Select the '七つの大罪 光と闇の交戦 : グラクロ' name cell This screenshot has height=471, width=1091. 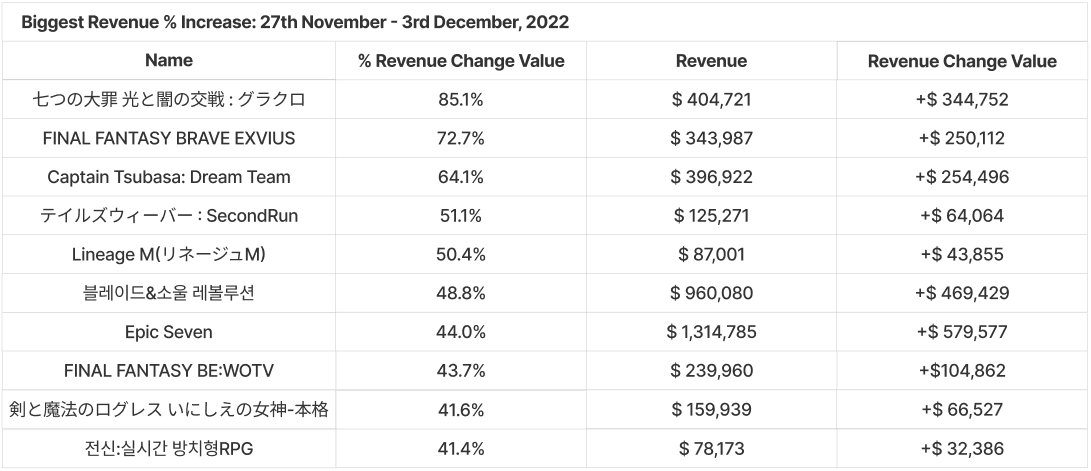pos(169,99)
